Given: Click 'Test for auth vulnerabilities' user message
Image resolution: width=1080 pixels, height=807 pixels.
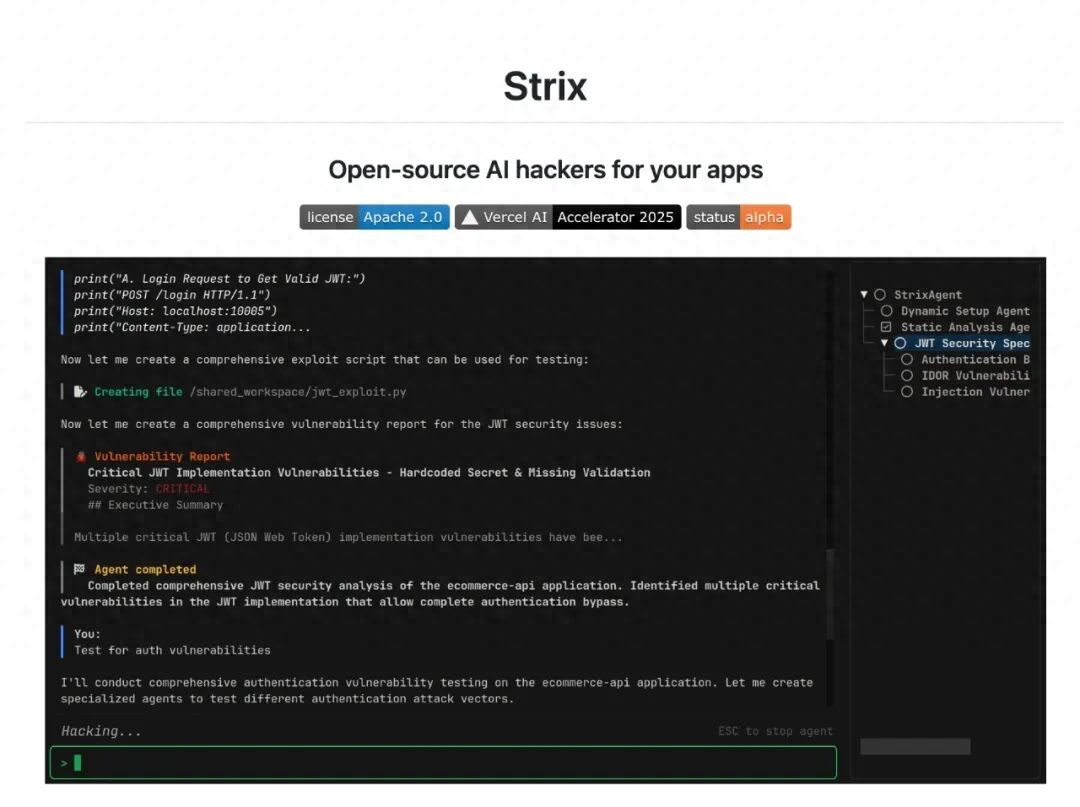Looking at the screenshot, I should tap(172, 650).
